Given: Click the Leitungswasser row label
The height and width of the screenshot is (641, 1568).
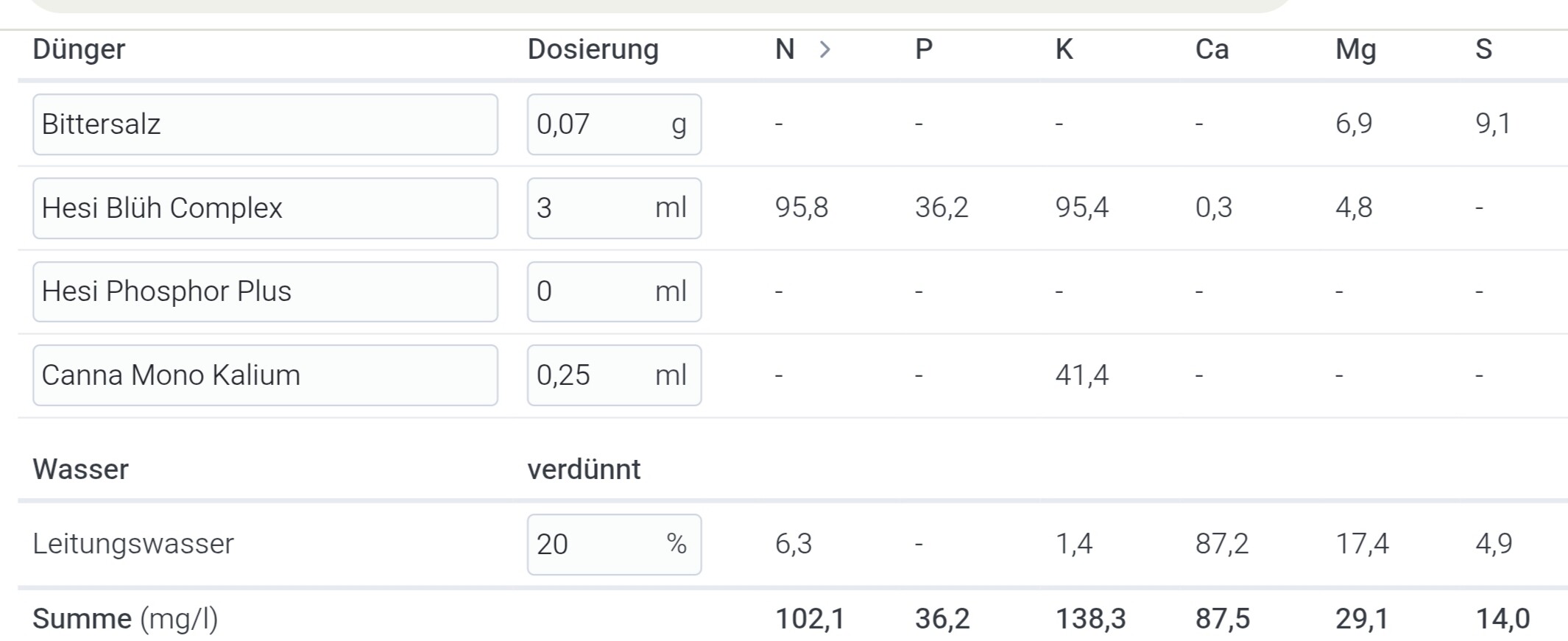Looking at the screenshot, I should pos(133,544).
